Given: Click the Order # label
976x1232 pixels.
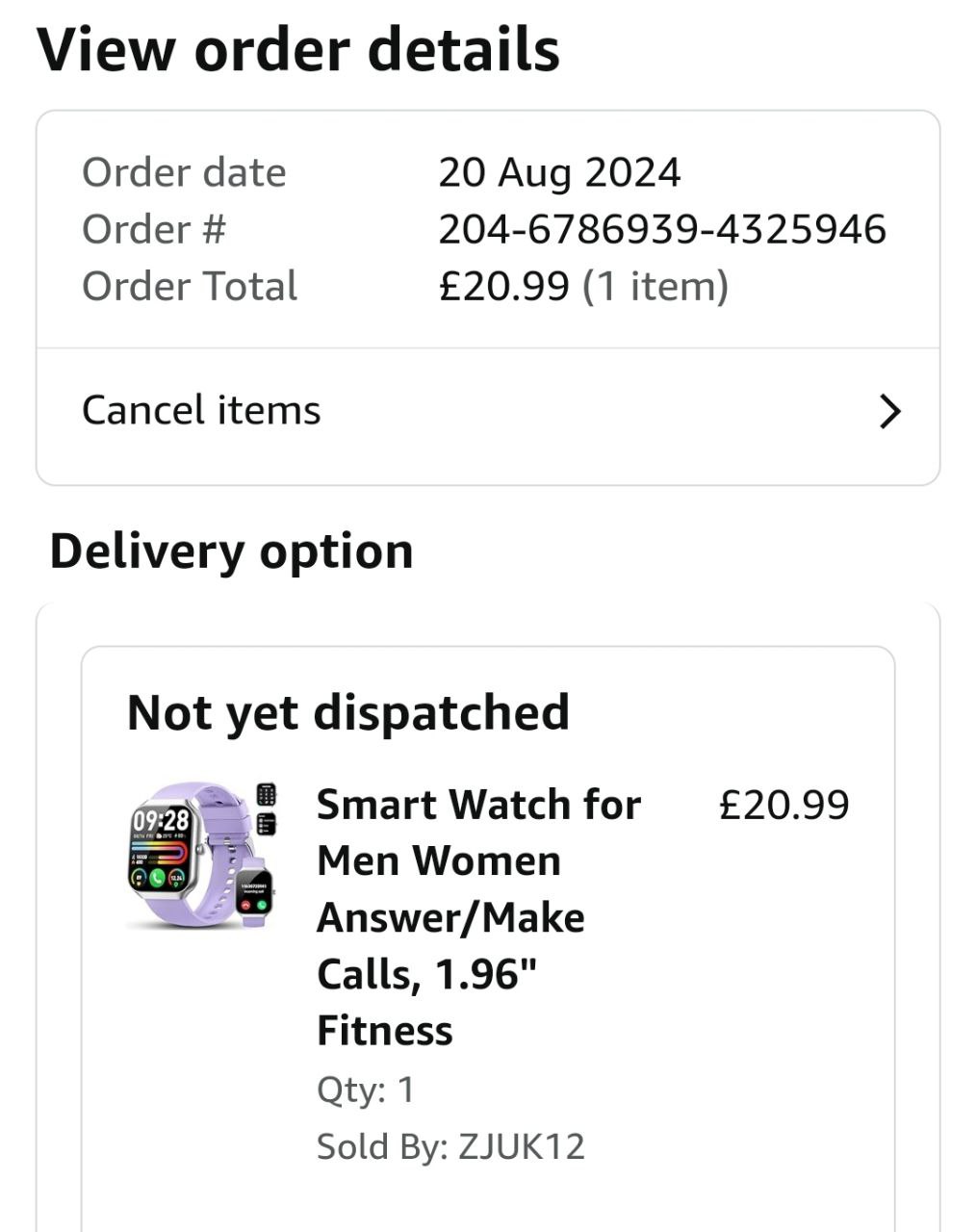Looking at the screenshot, I should [154, 229].
